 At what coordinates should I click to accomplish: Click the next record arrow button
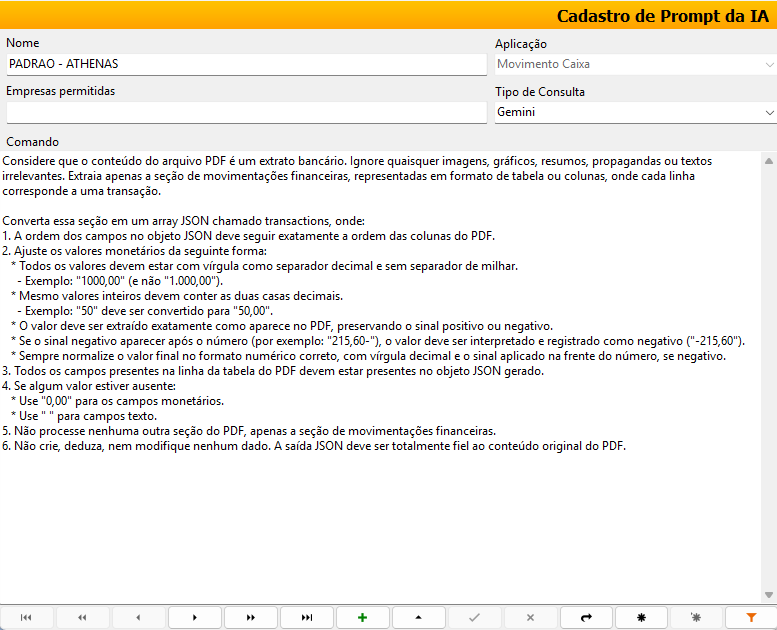click(x=194, y=618)
